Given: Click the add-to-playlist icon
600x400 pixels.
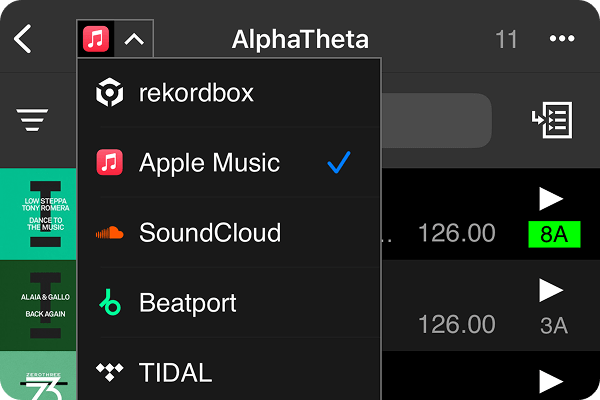Looking at the screenshot, I should tap(551, 121).
